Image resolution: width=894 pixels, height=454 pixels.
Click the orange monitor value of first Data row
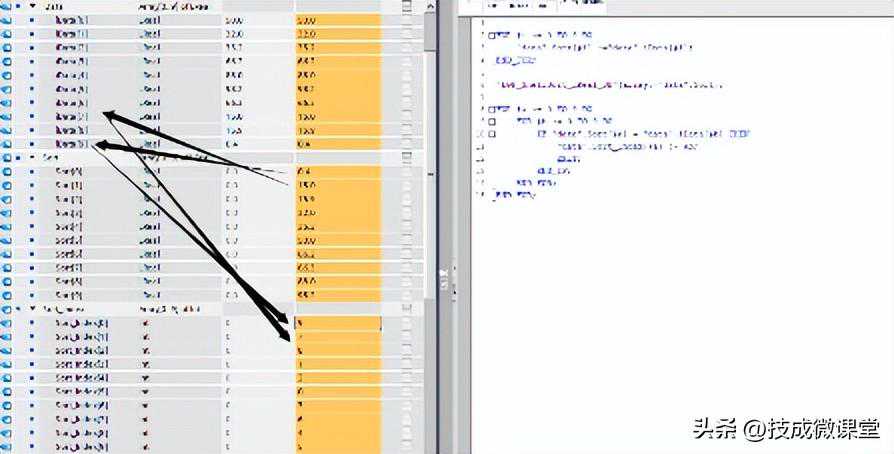338,20
